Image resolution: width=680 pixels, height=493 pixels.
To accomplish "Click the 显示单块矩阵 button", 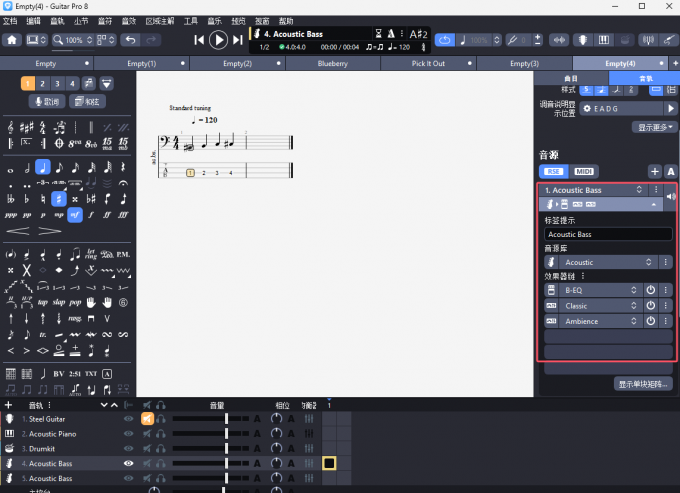I will tap(643, 384).
